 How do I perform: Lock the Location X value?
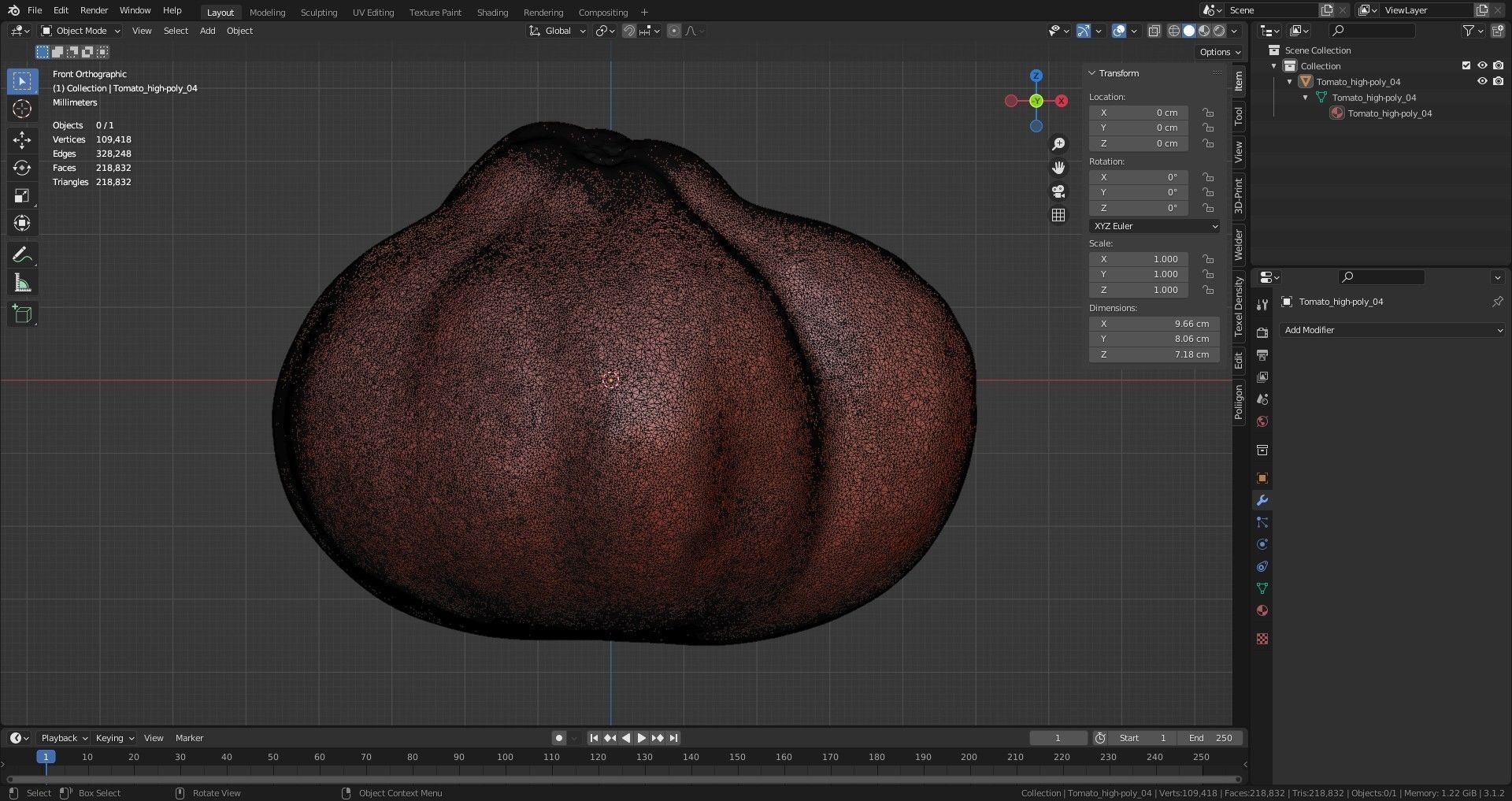[1207, 113]
